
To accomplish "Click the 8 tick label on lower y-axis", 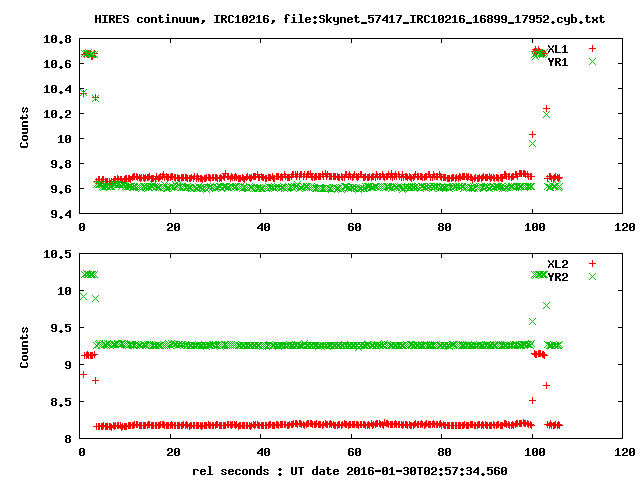I will tap(68, 439).
